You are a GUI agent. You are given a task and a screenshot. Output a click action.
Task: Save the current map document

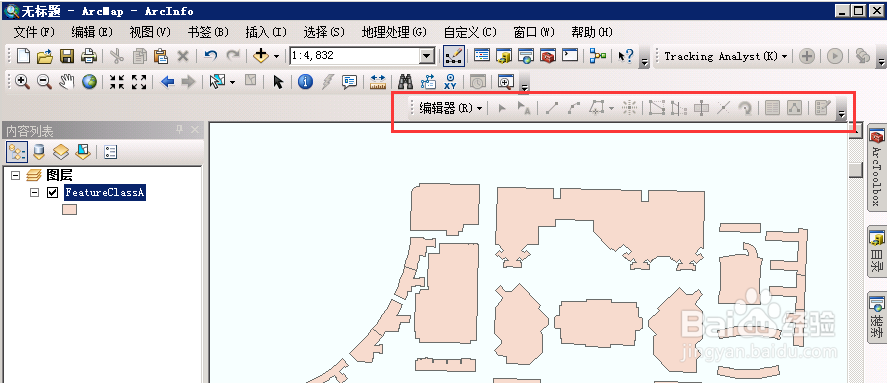tap(67, 56)
